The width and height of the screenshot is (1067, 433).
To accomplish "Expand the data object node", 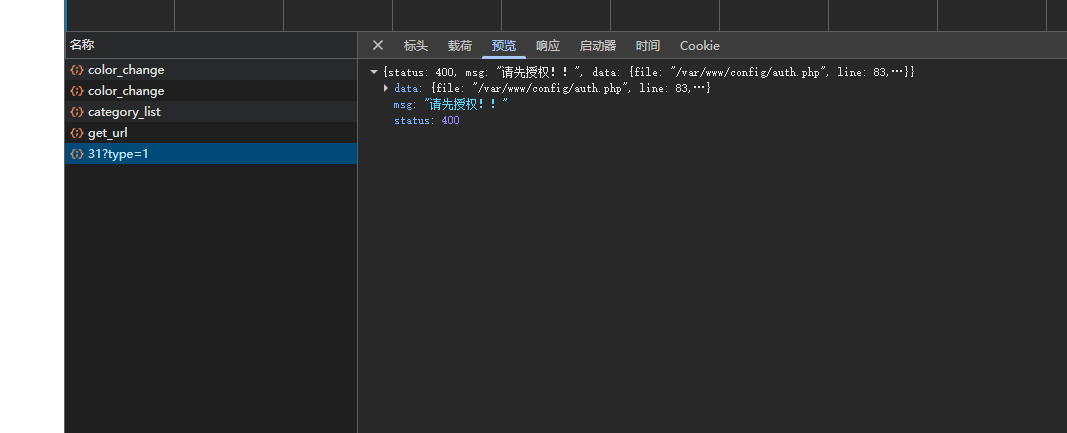I will pos(387,88).
